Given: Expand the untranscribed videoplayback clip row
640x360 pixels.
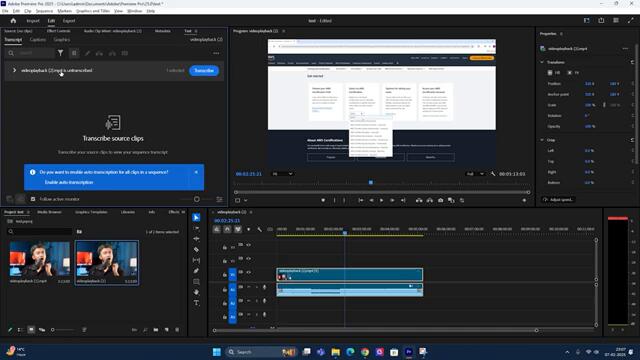Looking at the screenshot, I should pyautogui.click(x=14, y=70).
